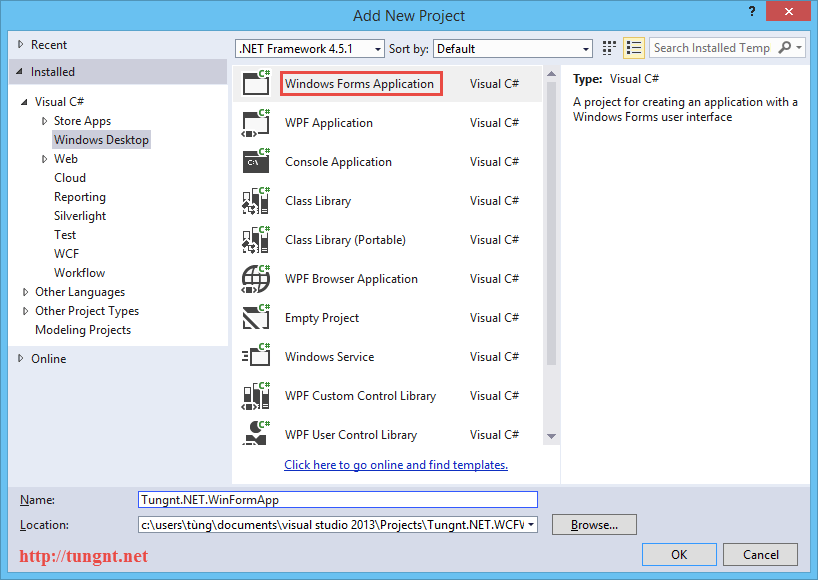
Task: Click the Windows Service template icon
Action: pos(256,356)
